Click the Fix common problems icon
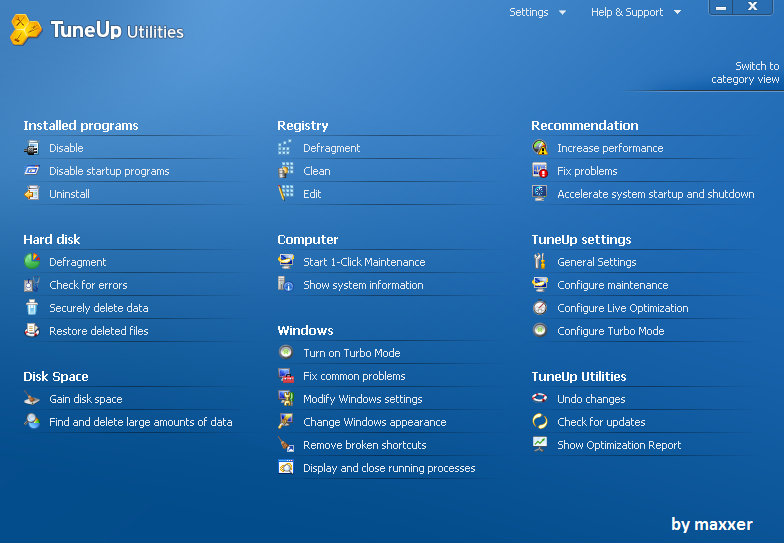This screenshot has width=784, height=543. point(286,376)
